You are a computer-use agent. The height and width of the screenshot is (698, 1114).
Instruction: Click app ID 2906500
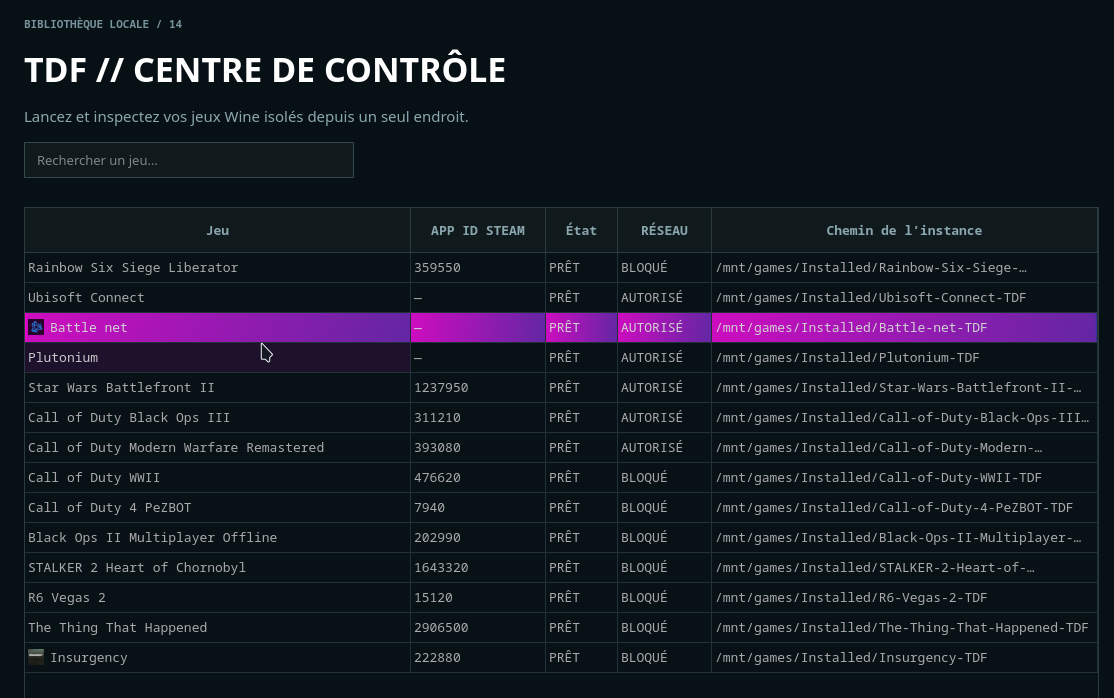(441, 627)
